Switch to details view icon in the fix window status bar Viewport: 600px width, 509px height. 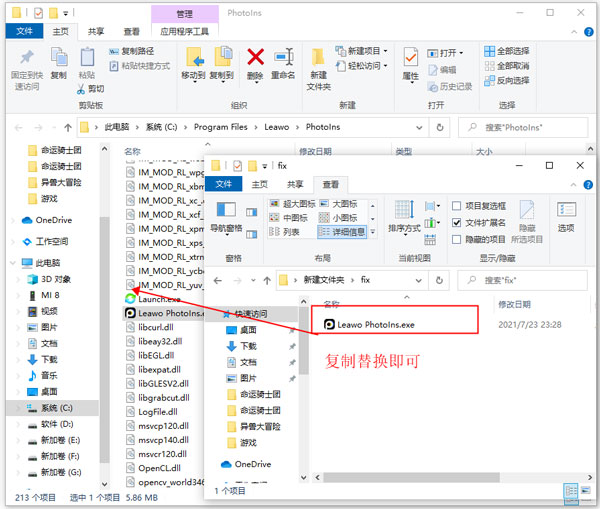[571, 490]
